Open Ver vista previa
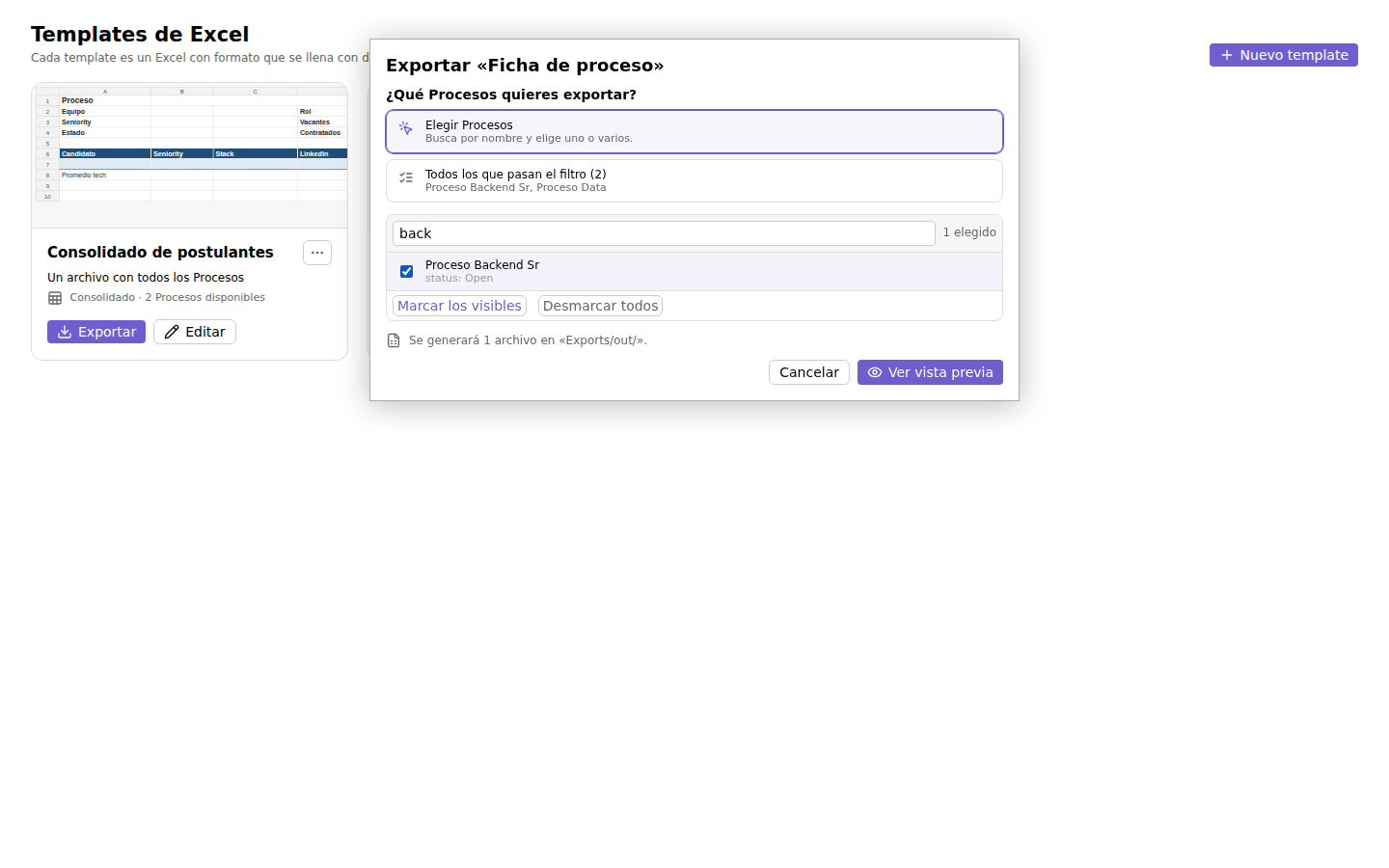Screen dimensions: 1389x868 [930, 372]
